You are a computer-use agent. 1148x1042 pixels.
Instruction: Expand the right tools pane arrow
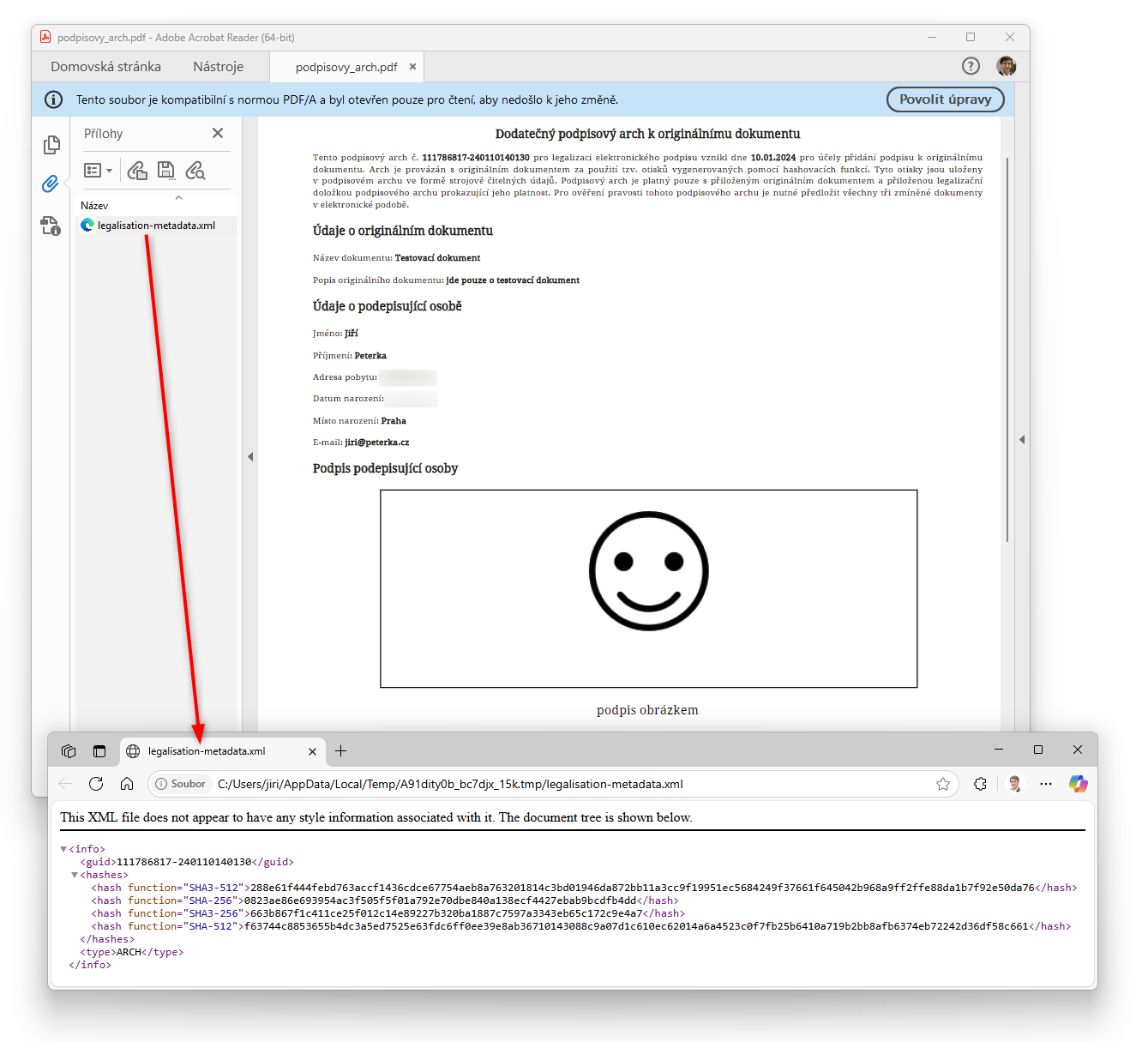click(x=1021, y=440)
